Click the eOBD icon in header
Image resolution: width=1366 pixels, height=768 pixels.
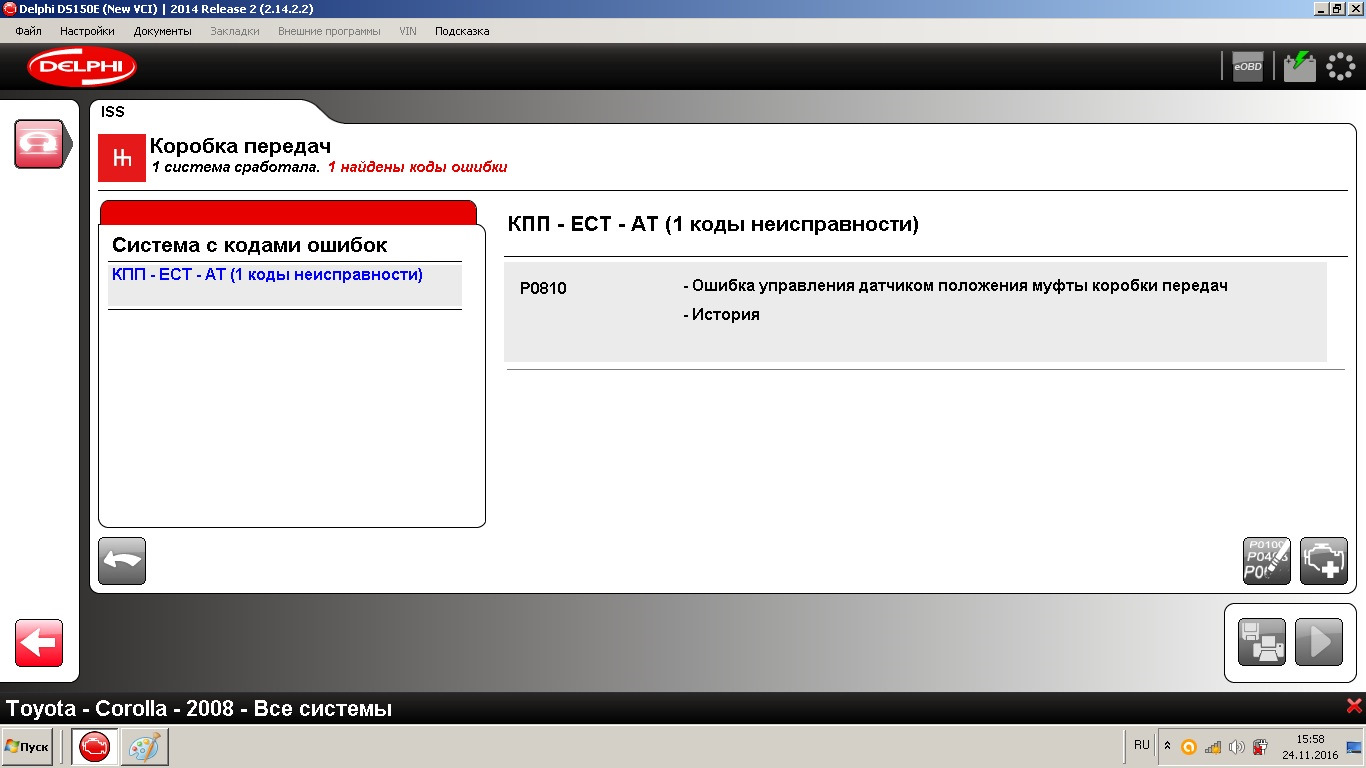click(x=1247, y=66)
